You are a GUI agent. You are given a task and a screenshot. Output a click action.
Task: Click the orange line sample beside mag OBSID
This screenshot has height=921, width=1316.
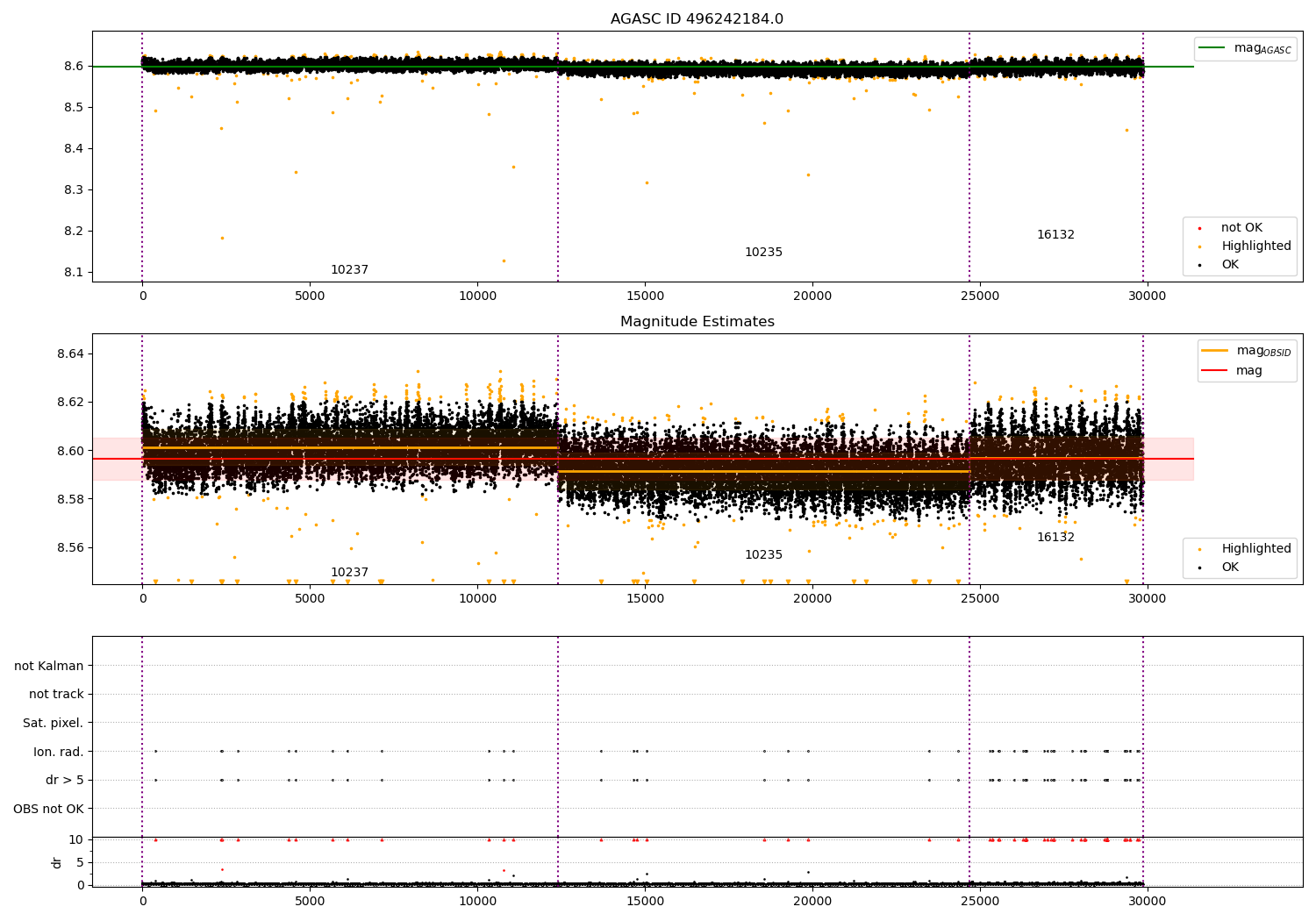tap(1214, 351)
